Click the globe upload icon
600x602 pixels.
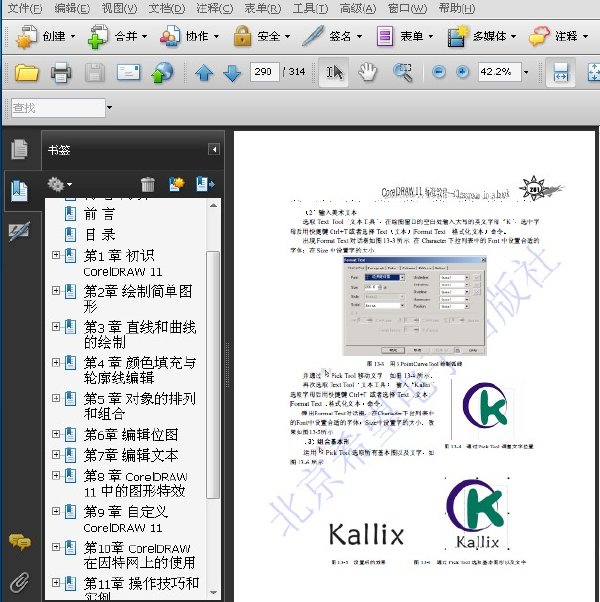coord(162,72)
